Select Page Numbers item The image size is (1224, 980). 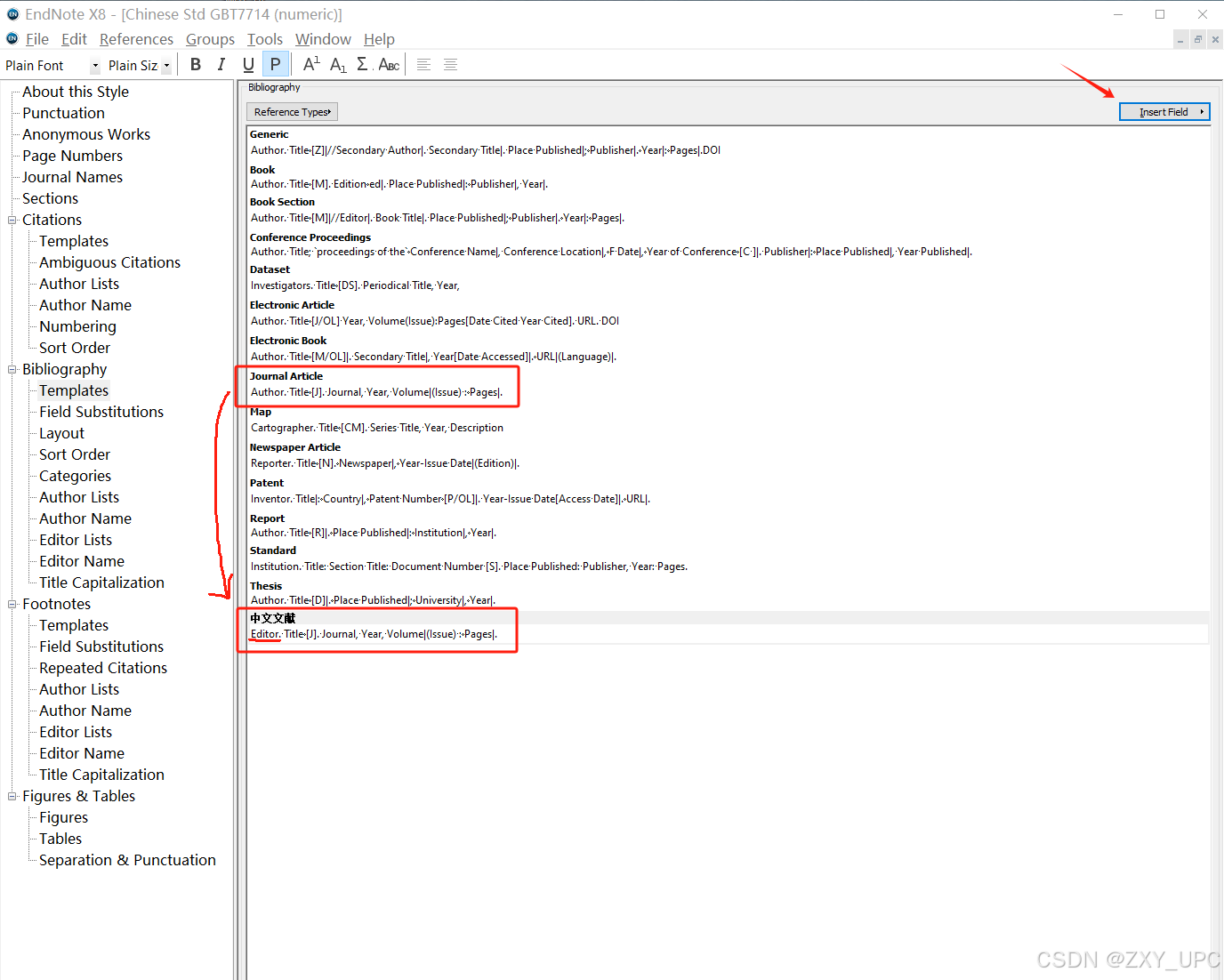72,156
